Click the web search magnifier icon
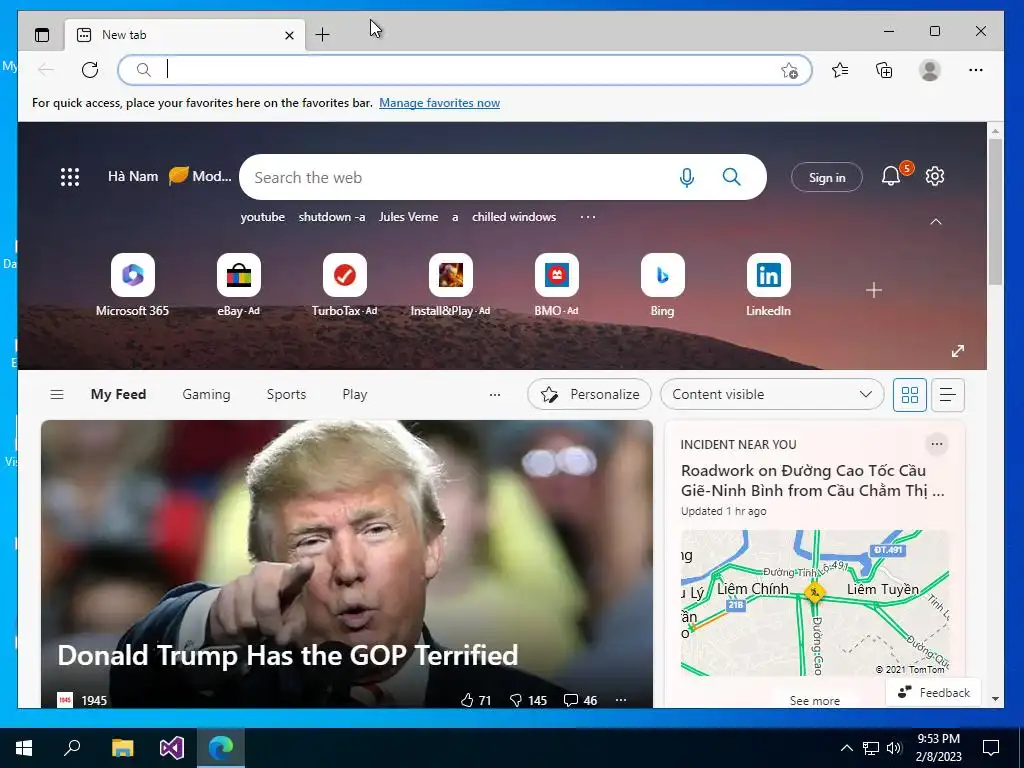Image resolution: width=1024 pixels, height=768 pixels. (731, 177)
